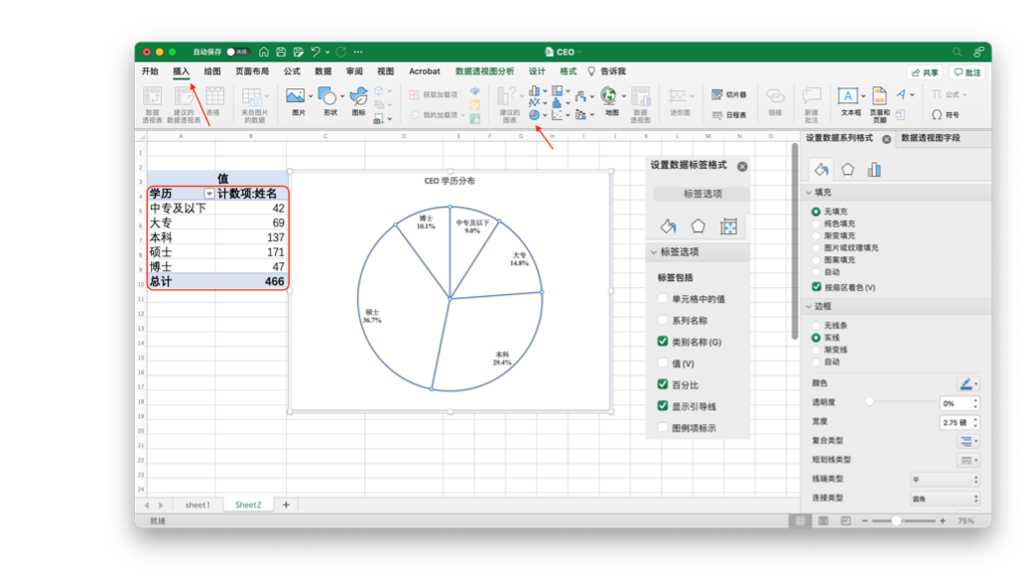Select the Effects pentagon icon in series format
Screen dimensions: 1032x580
coord(847,169)
